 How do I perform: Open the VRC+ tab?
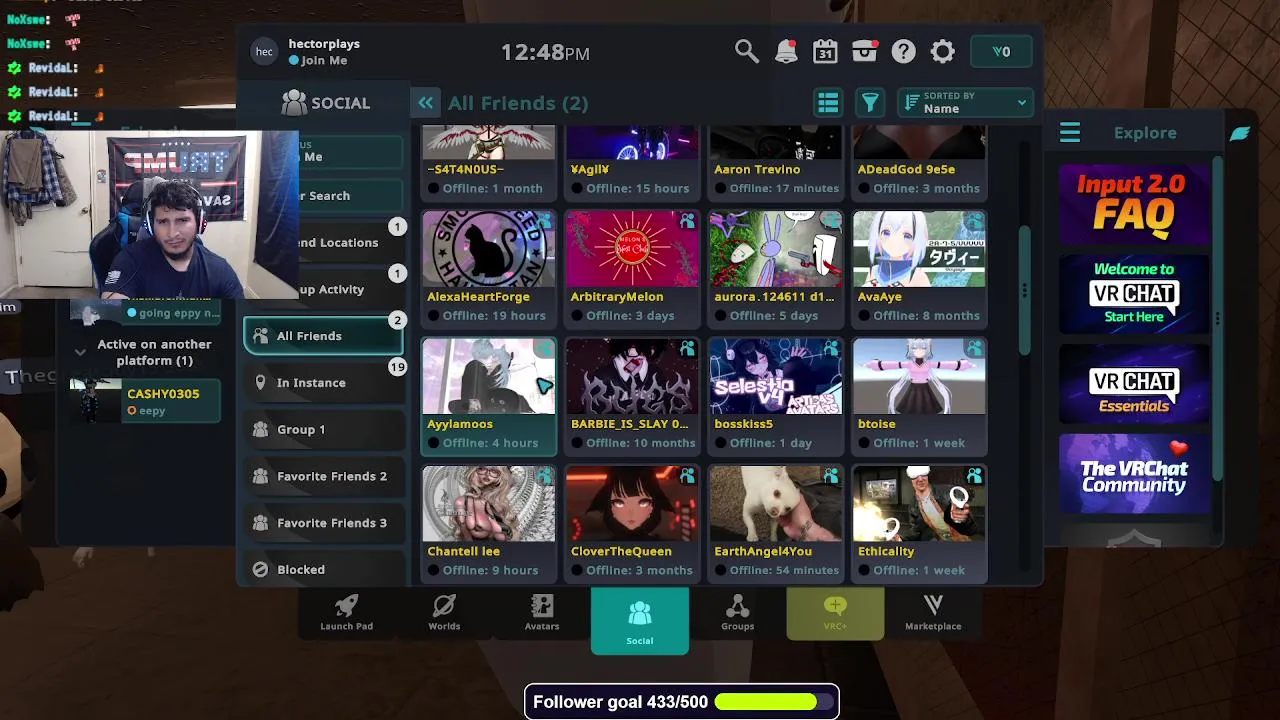(835, 613)
